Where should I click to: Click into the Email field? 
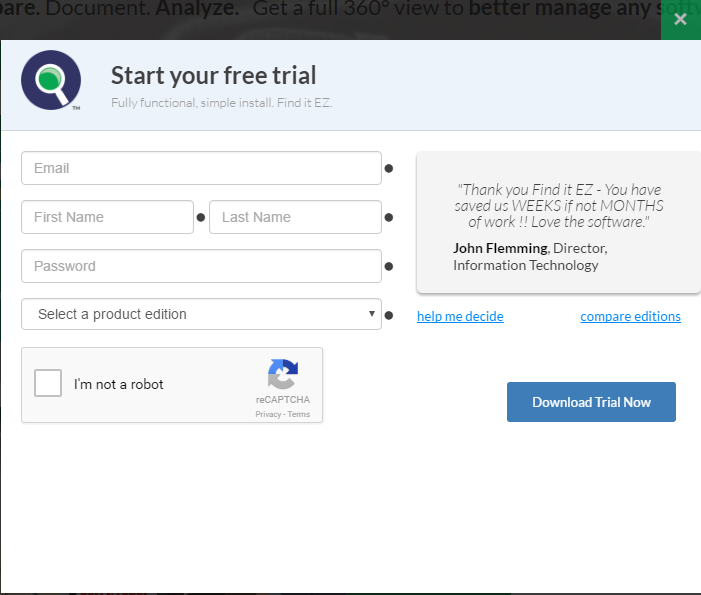[x=201, y=168]
